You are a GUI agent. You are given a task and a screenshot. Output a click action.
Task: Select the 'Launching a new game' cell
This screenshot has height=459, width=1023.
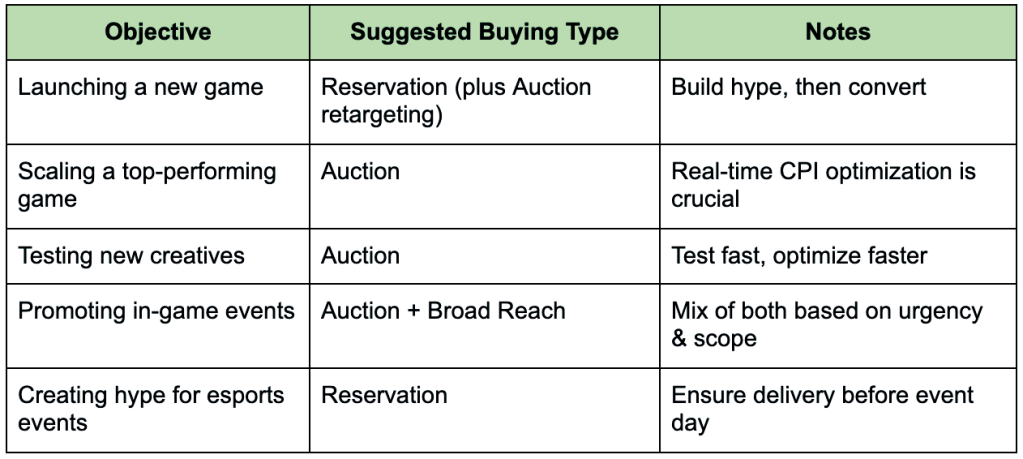pos(140,87)
